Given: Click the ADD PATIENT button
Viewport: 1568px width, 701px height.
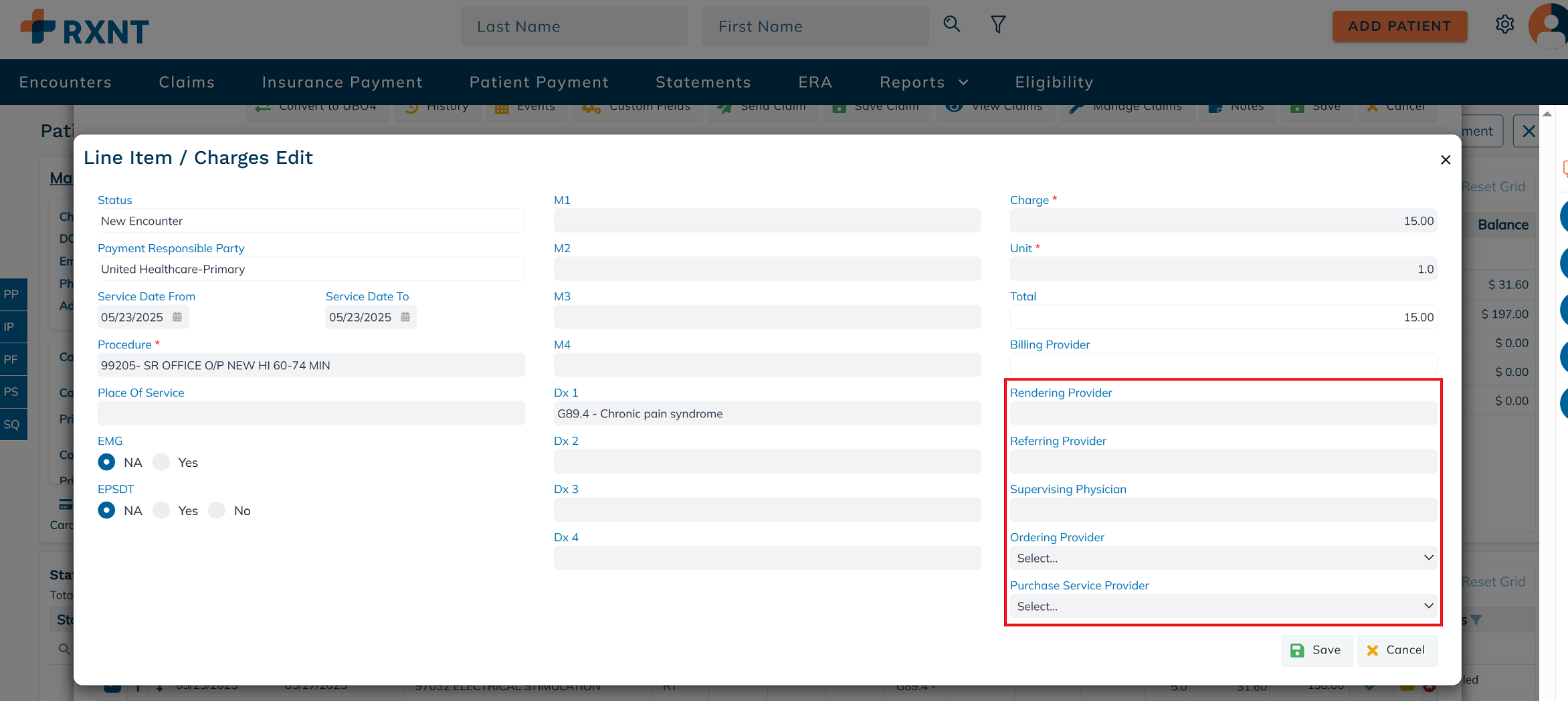Looking at the screenshot, I should [x=1399, y=26].
